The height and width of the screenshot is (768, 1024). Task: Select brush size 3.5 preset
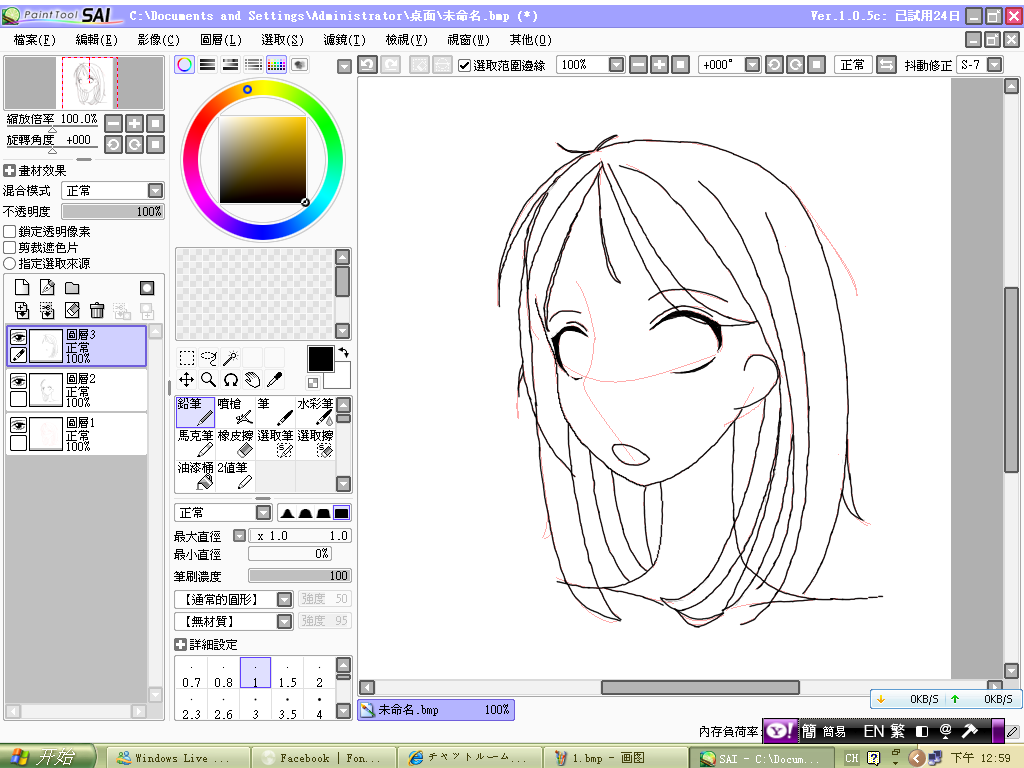point(287,705)
